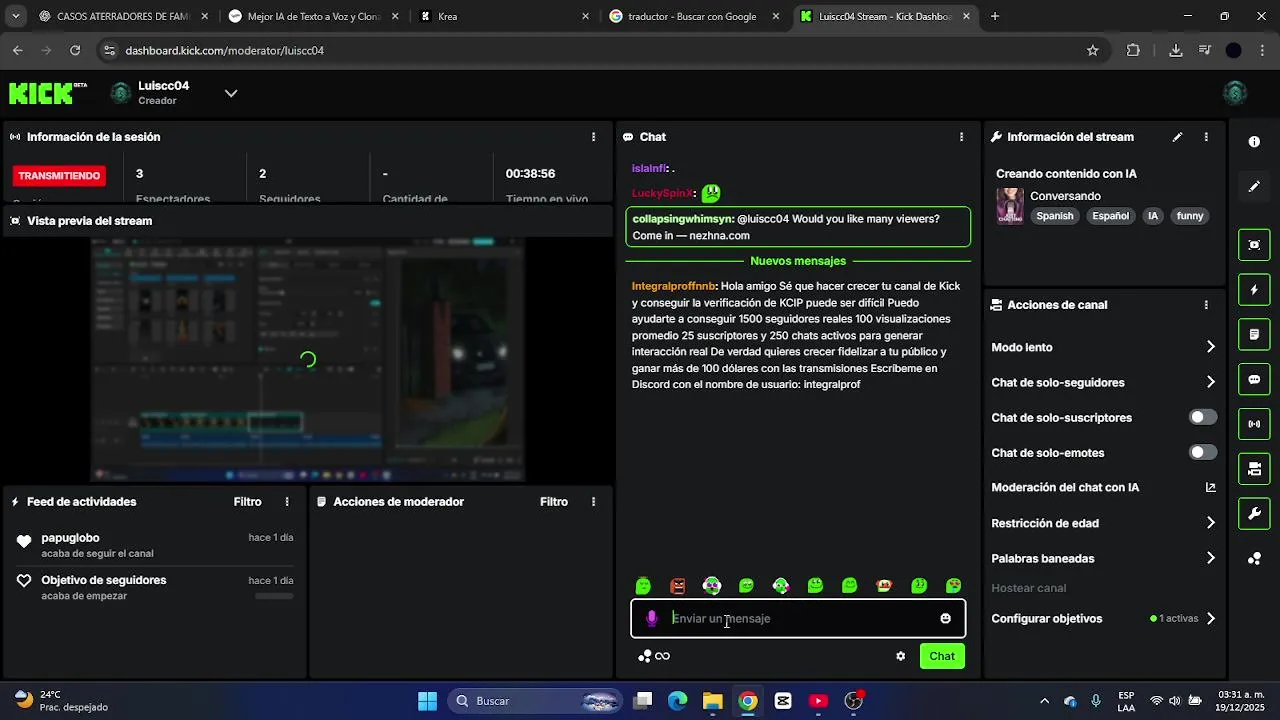Screen dimensions: 1280x720
Task: Switch to Mejor IA de Texto a Voz tab
Action: (314, 16)
